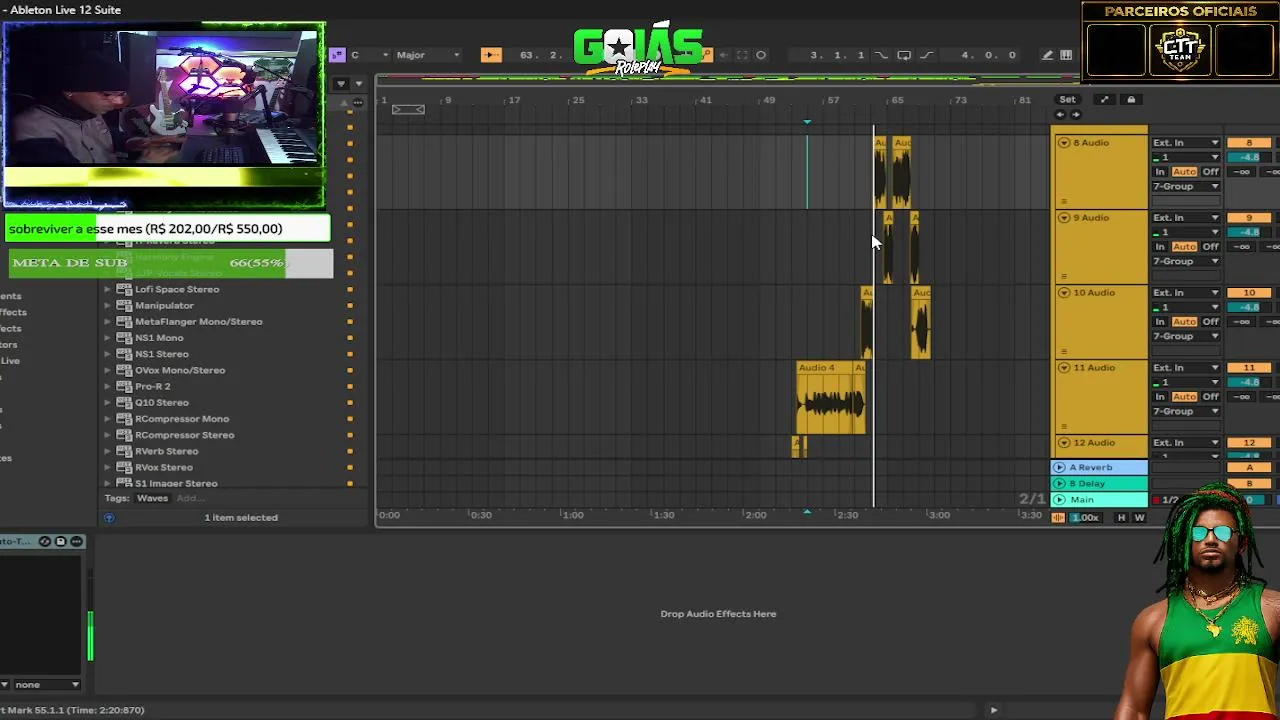
Task: Set 9 Audio monitor to In
Action: pyautogui.click(x=1160, y=247)
